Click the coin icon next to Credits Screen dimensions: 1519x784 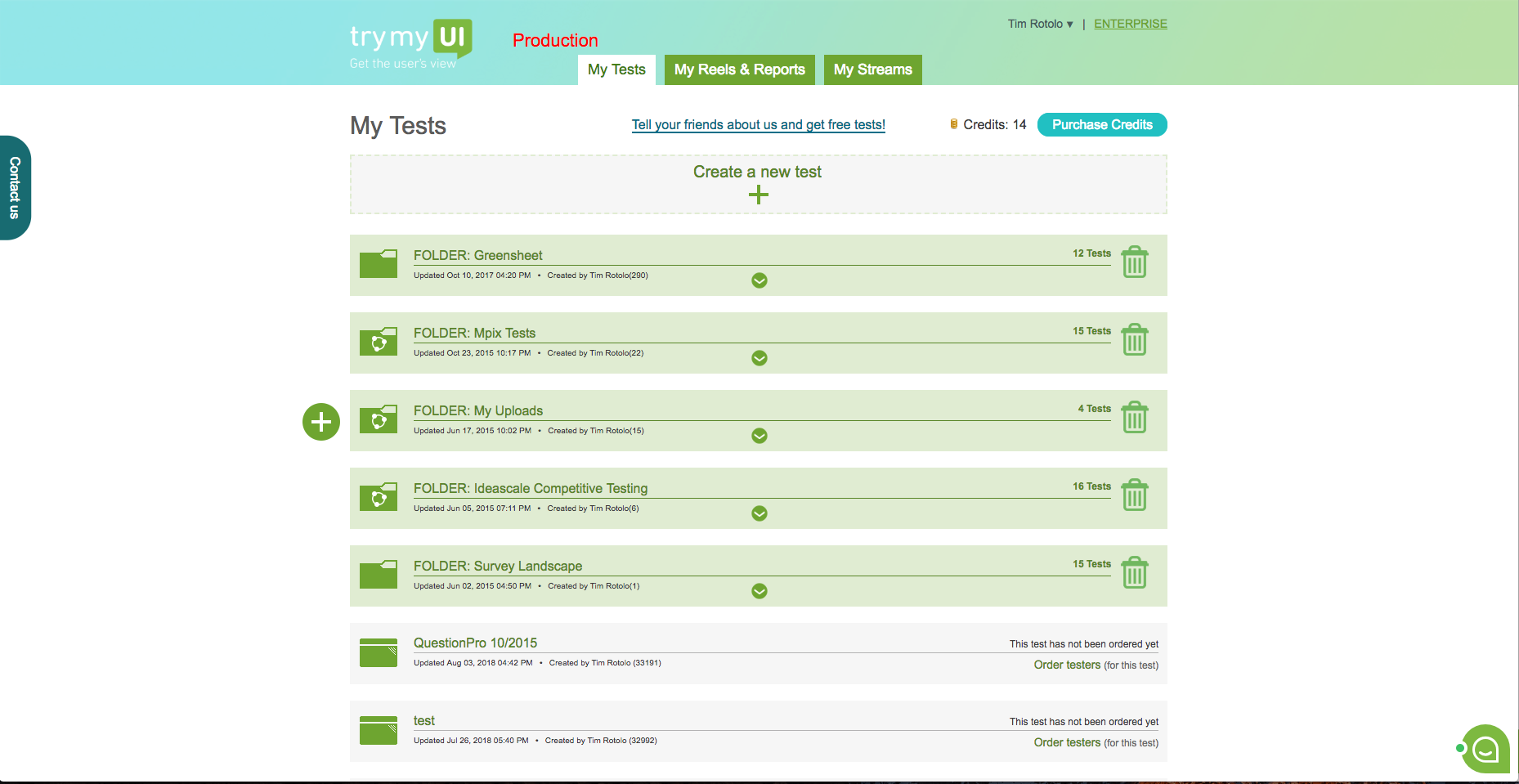pyautogui.click(x=952, y=124)
